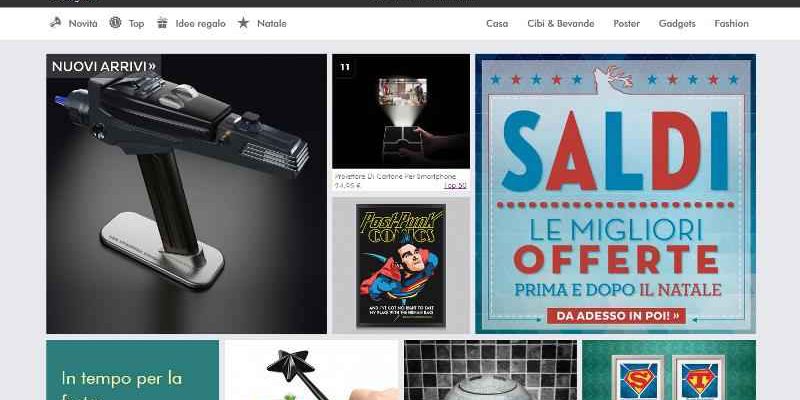Open the Star Trek phaser product image
Image resolution: width=800 pixels, height=400 pixels.
click(186, 194)
